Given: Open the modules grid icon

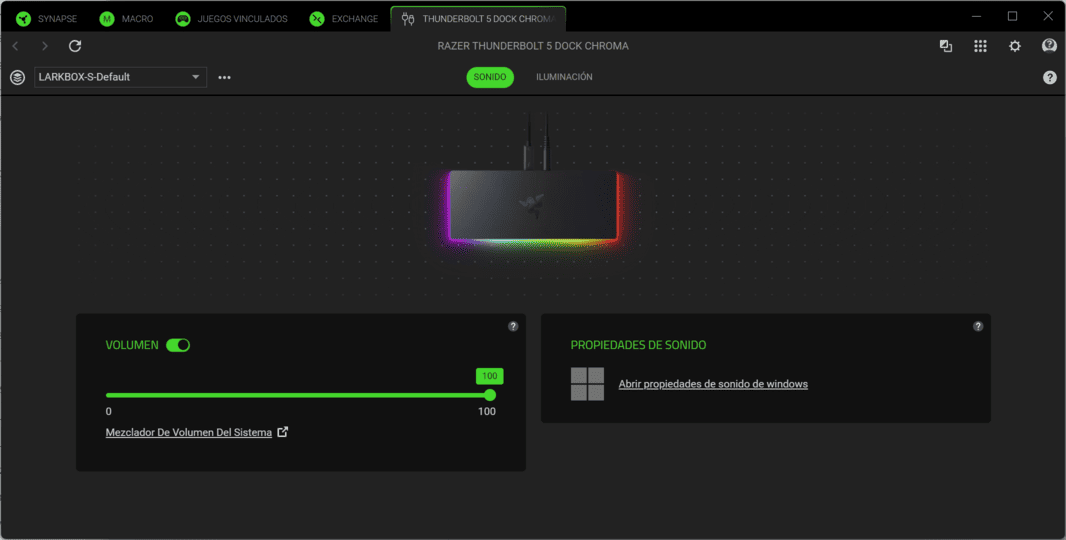Looking at the screenshot, I should [x=980, y=46].
